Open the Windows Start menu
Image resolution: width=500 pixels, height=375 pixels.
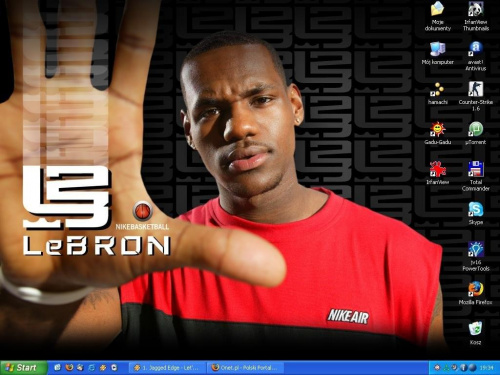click(23, 368)
